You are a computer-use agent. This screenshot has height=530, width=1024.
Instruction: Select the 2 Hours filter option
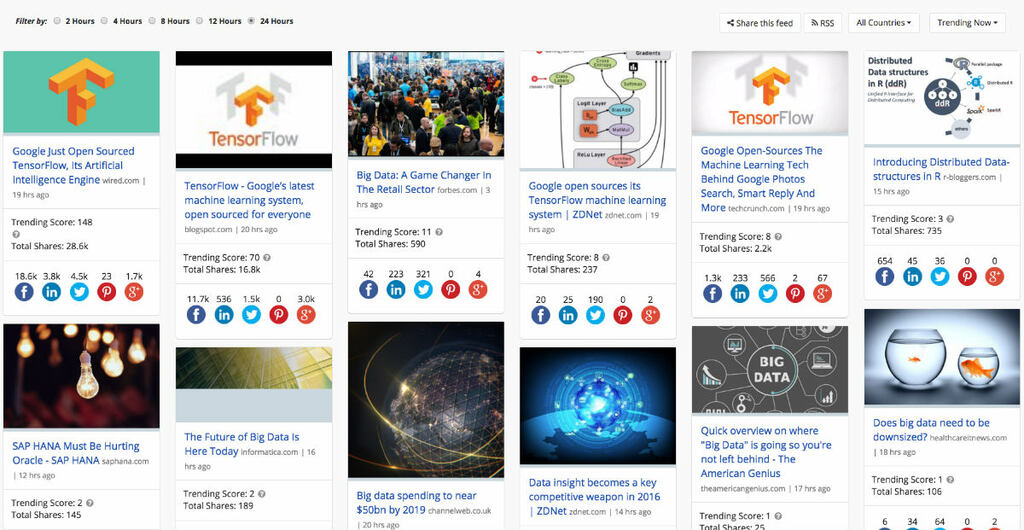pos(57,21)
